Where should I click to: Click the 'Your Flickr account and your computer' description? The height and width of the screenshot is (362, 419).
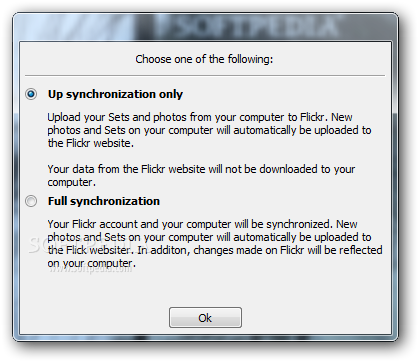215,243
